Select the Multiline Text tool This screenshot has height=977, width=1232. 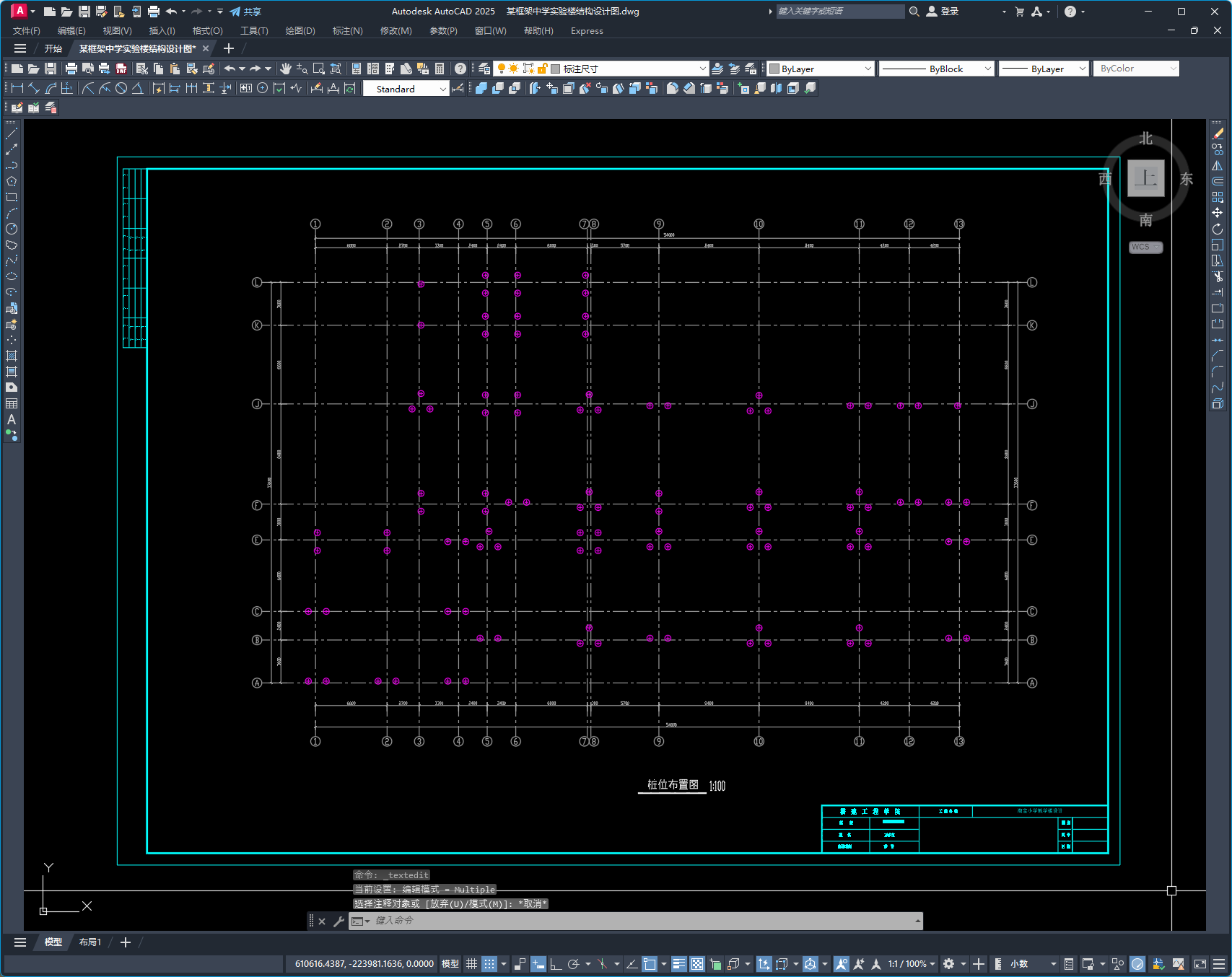12,419
